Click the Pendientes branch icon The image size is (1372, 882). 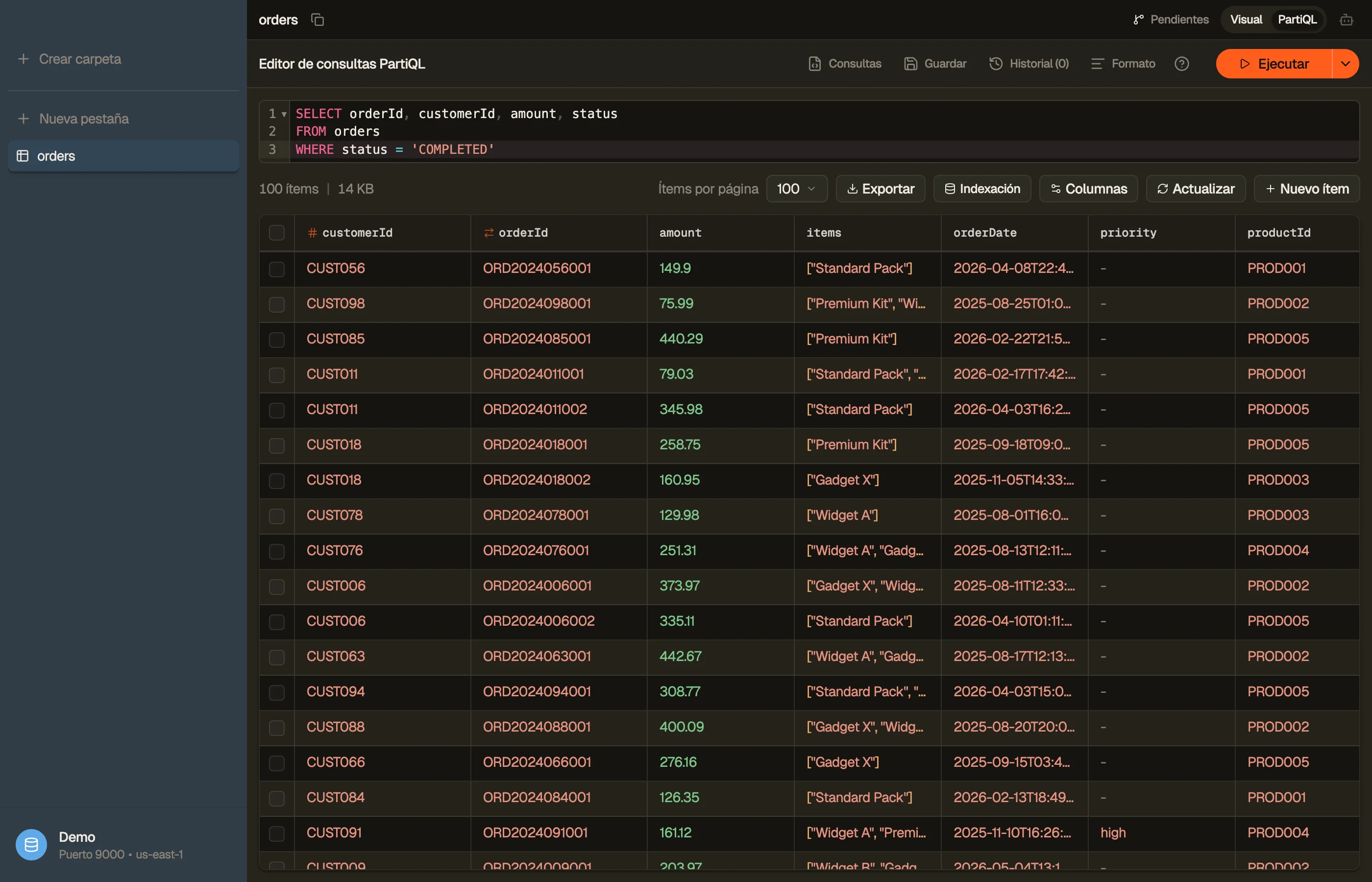[1138, 20]
